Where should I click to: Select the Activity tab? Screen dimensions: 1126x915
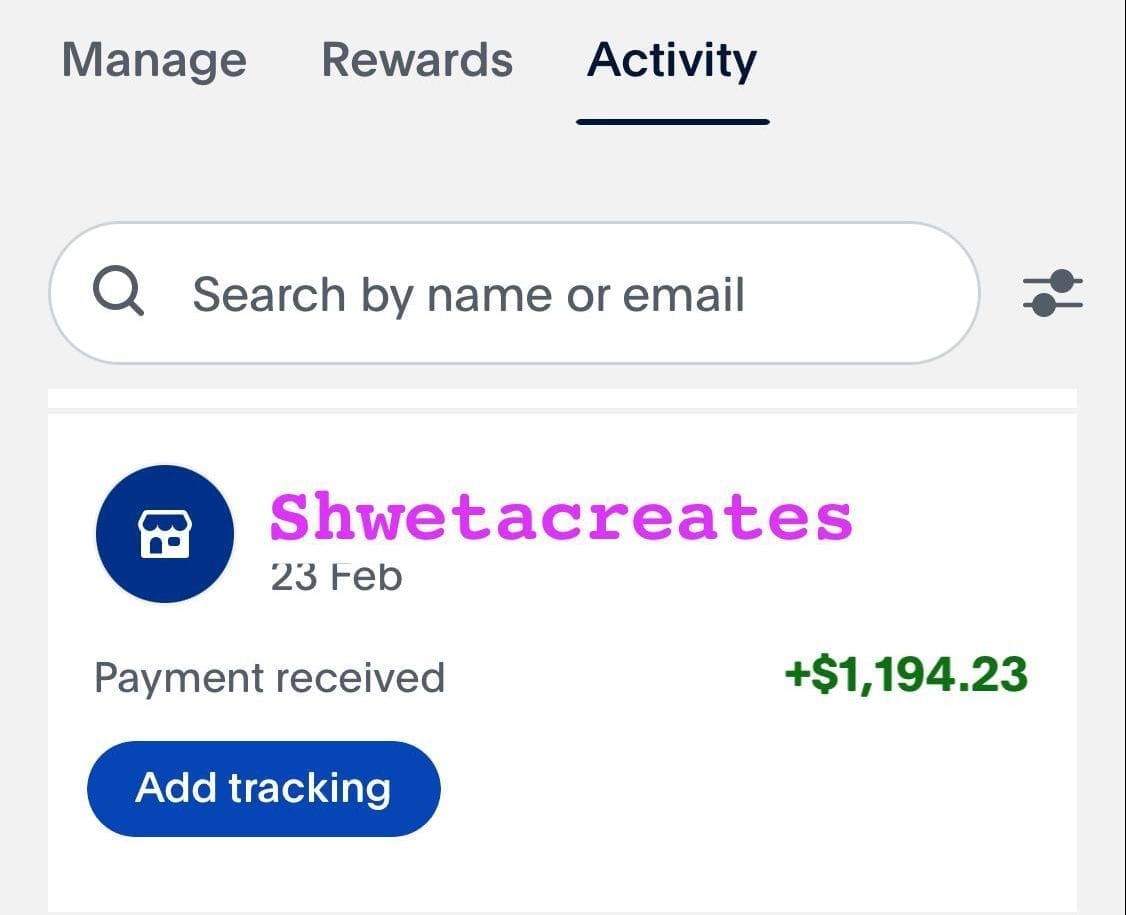671,60
